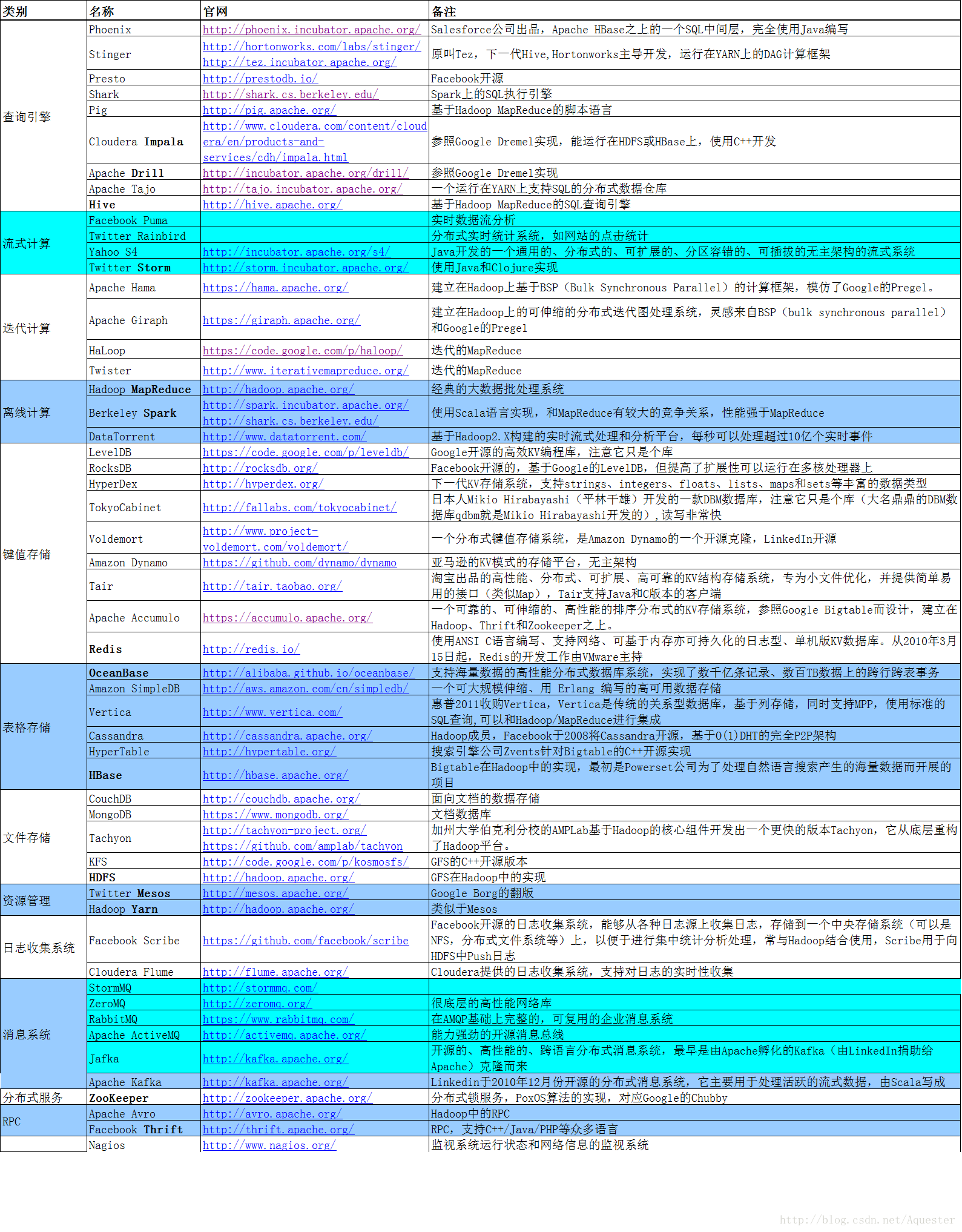Open the hortonworks.com/labs/stinger link
This screenshot has width=962, height=1232.
click(x=311, y=47)
